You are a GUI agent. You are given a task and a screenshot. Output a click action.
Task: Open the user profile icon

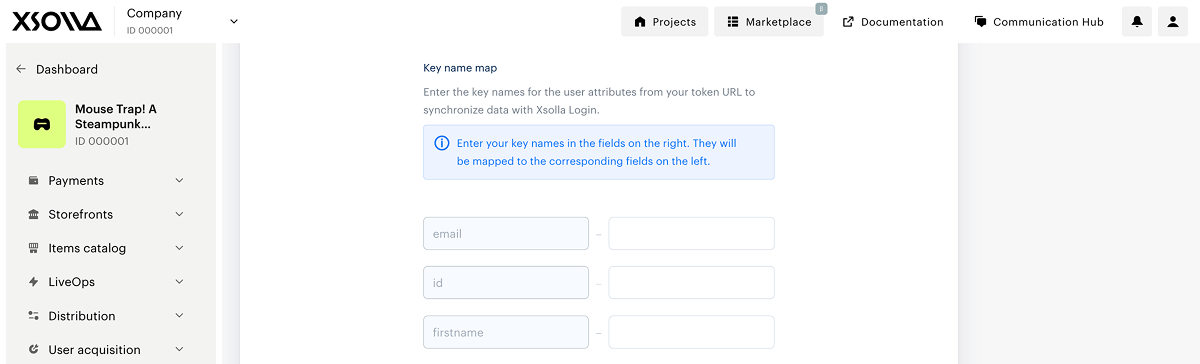(1173, 22)
